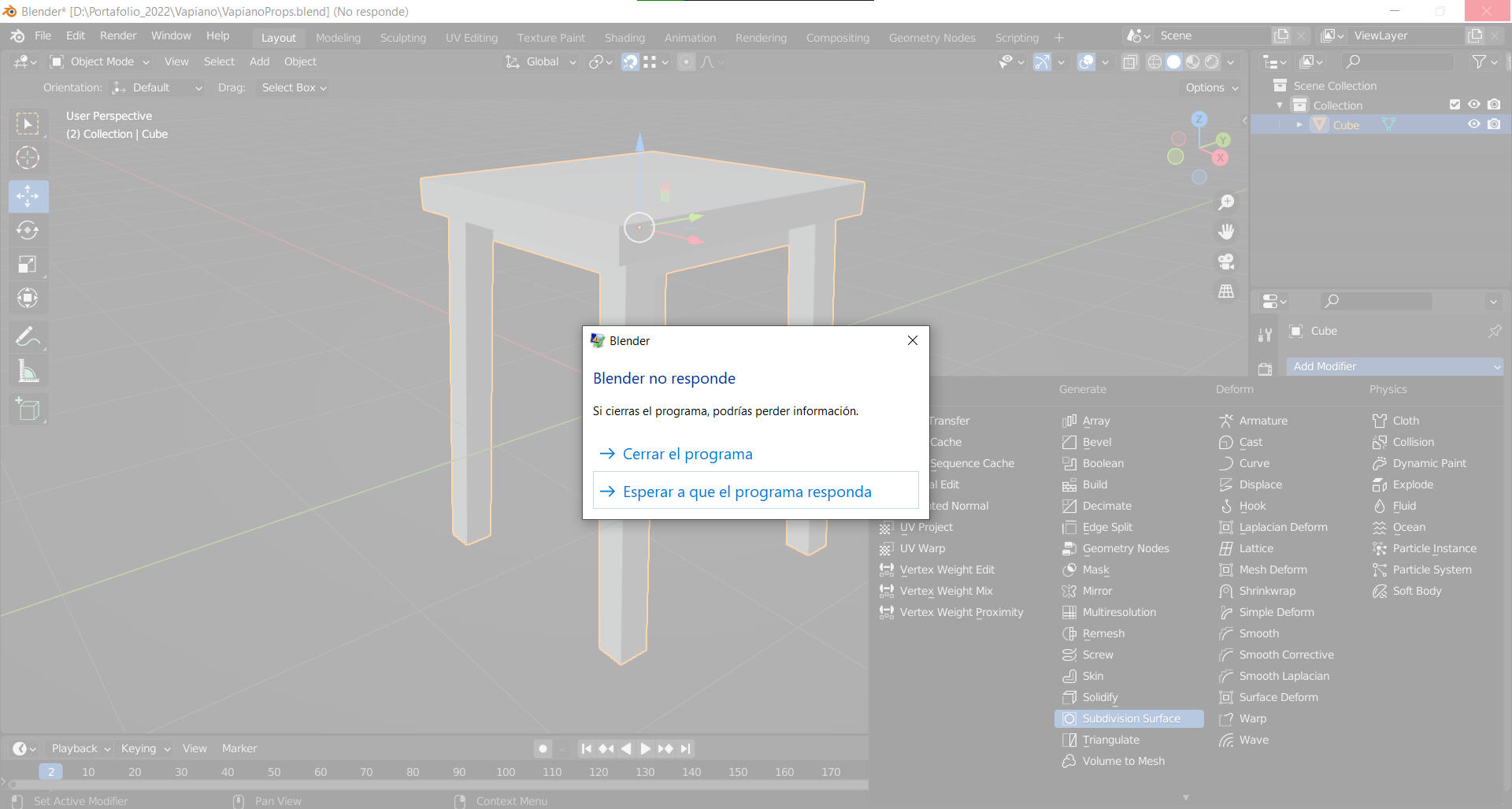The width and height of the screenshot is (1512, 809).
Task: Open the Object Mode dropdown
Action: 99,61
